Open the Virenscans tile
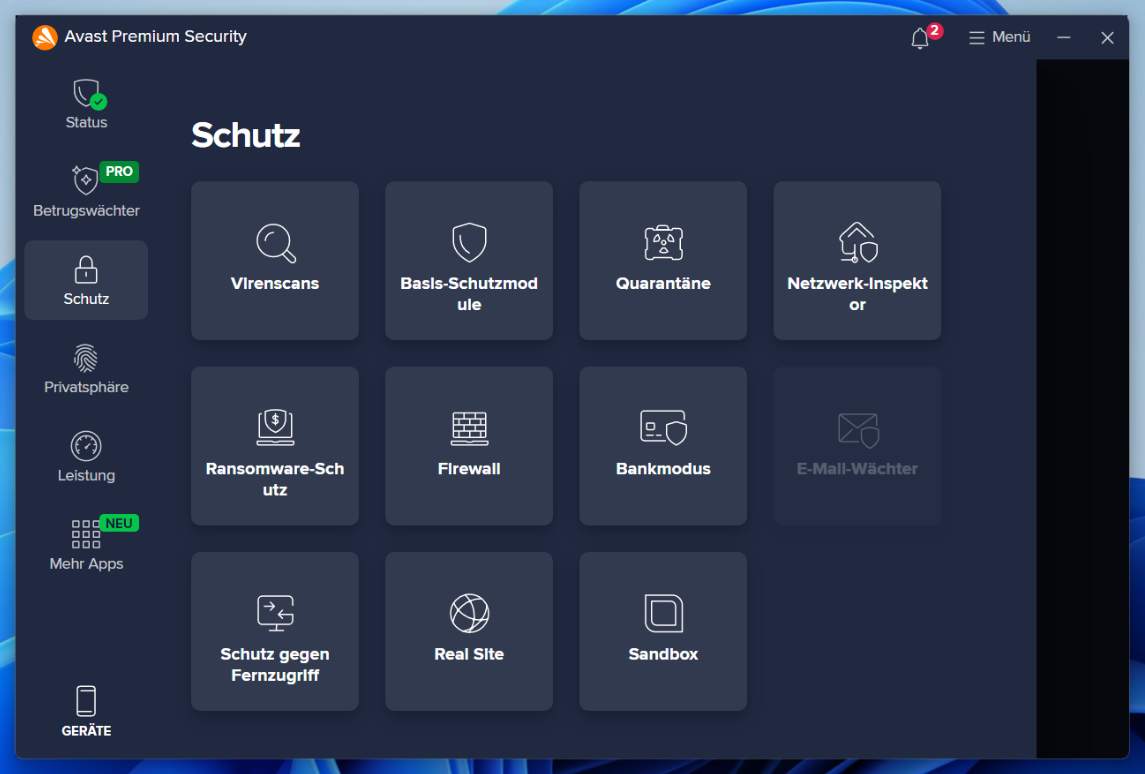Image resolution: width=1145 pixels, height=774 pixels. (x=275, y=261)
